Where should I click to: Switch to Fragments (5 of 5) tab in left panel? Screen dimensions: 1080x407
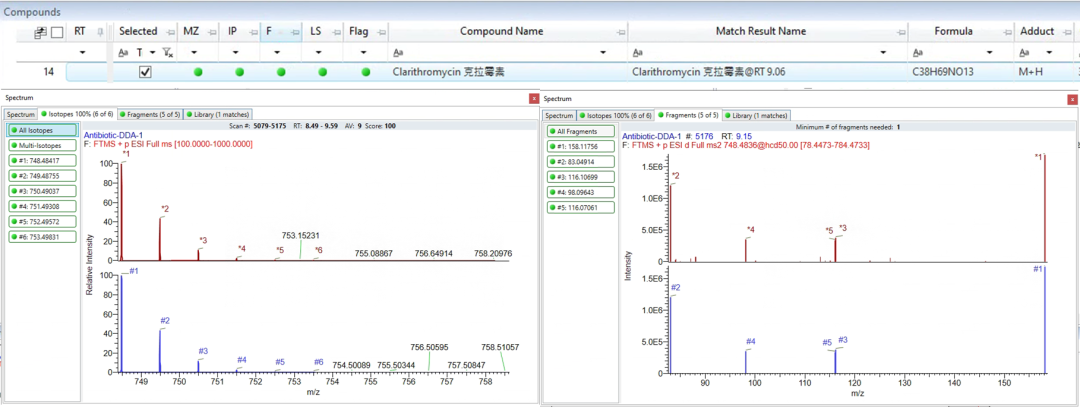tap(151, 114)
